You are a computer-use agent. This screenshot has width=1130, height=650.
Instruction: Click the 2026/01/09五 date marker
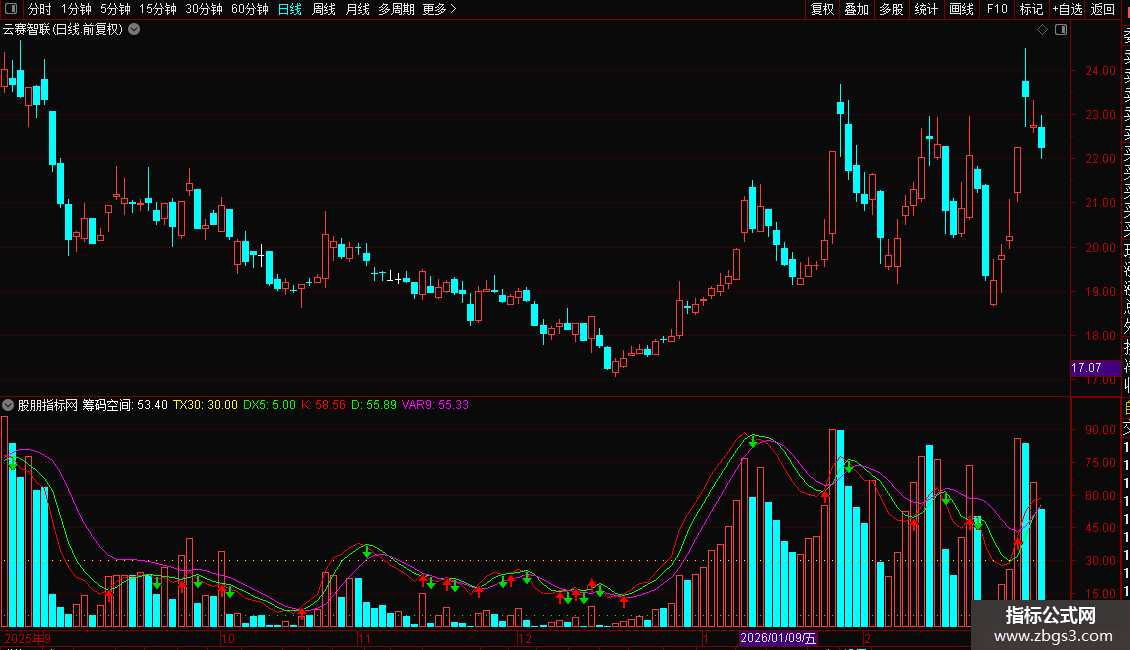click(778, 638)
